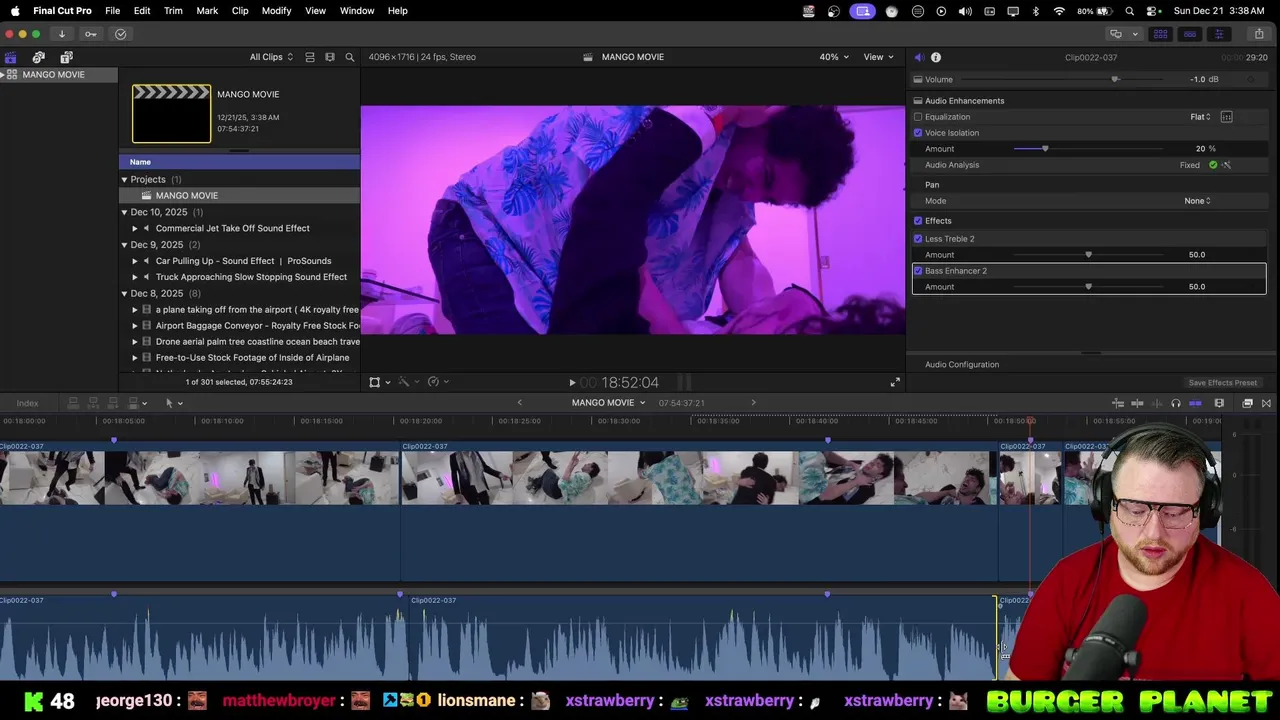Open the Audio Configuration section
The width and height of the screenshot is (1280, 720).
pos(962,365)
